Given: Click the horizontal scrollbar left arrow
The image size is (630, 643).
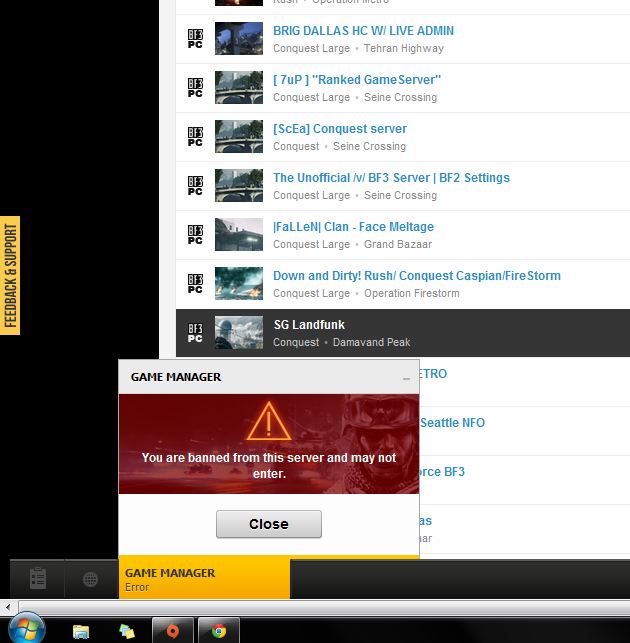Looking at the screenshot, I should [x=8, y=607].
